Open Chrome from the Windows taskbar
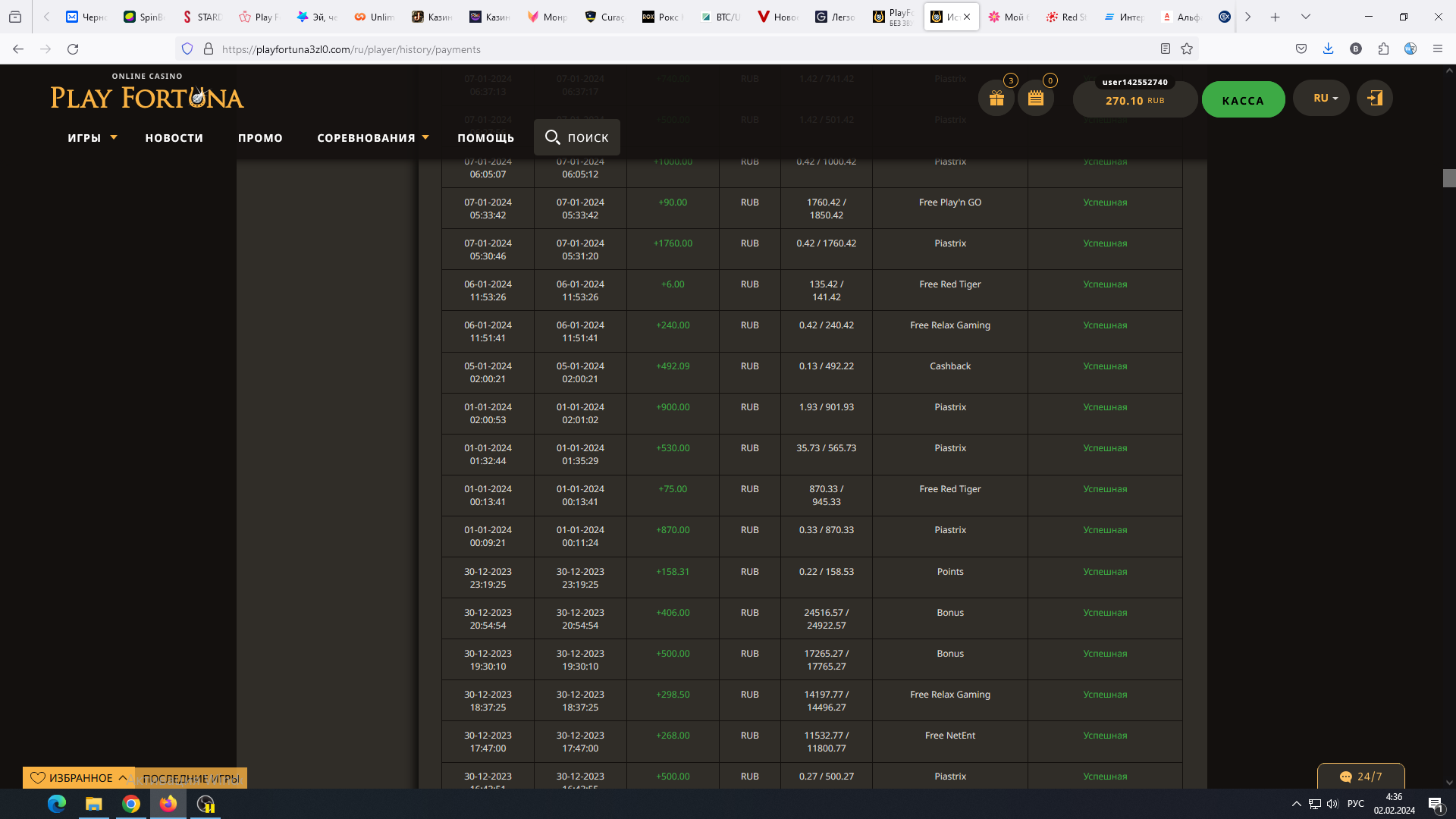The image size is (1456, 819). point(131,804)
